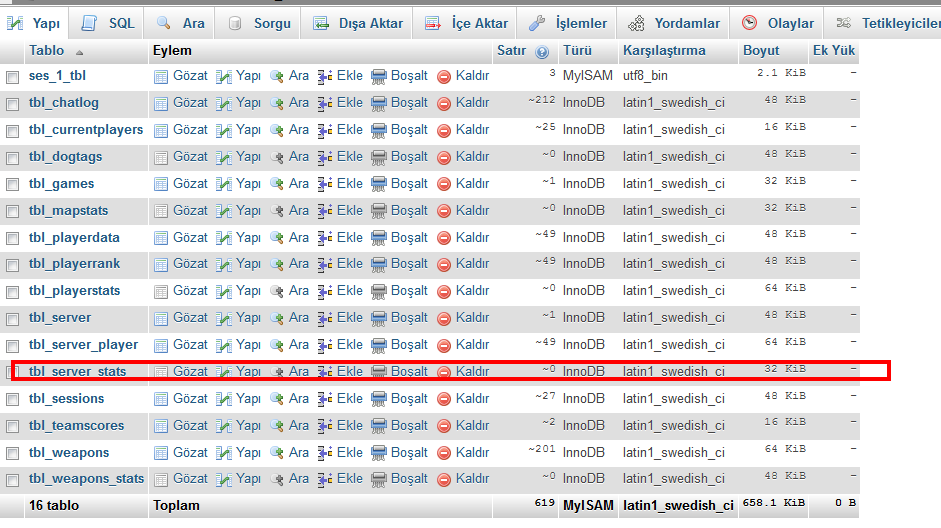Image resolution: width=941 pixels, height=528 pixels.
Task: Click the Yordamlar tab
Action: (x=675, y=22)
